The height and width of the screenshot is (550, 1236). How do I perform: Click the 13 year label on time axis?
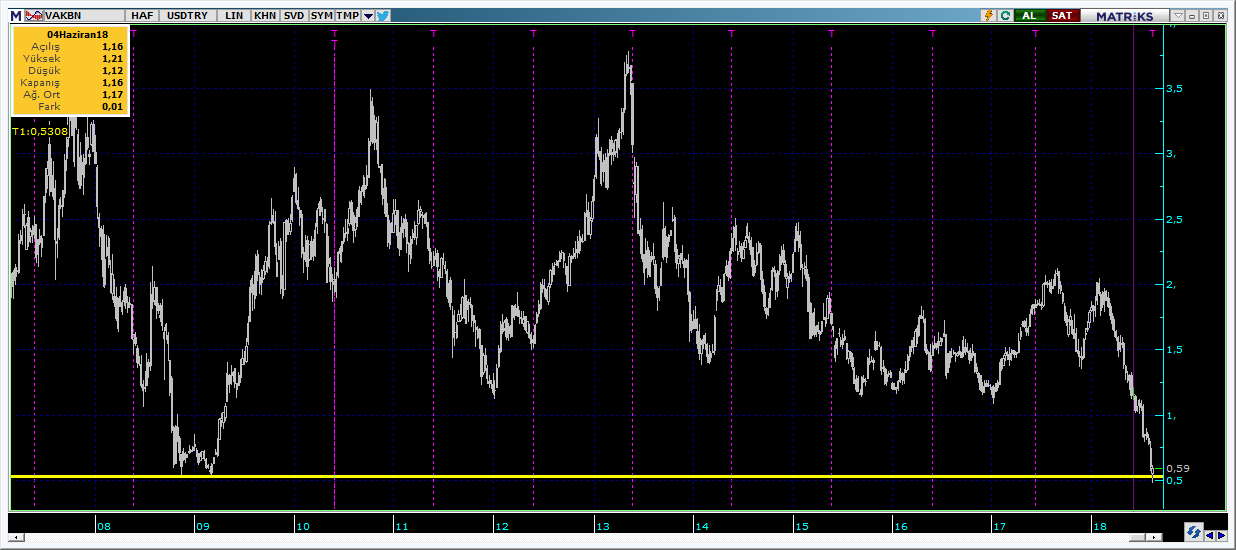tap(602, 526)
